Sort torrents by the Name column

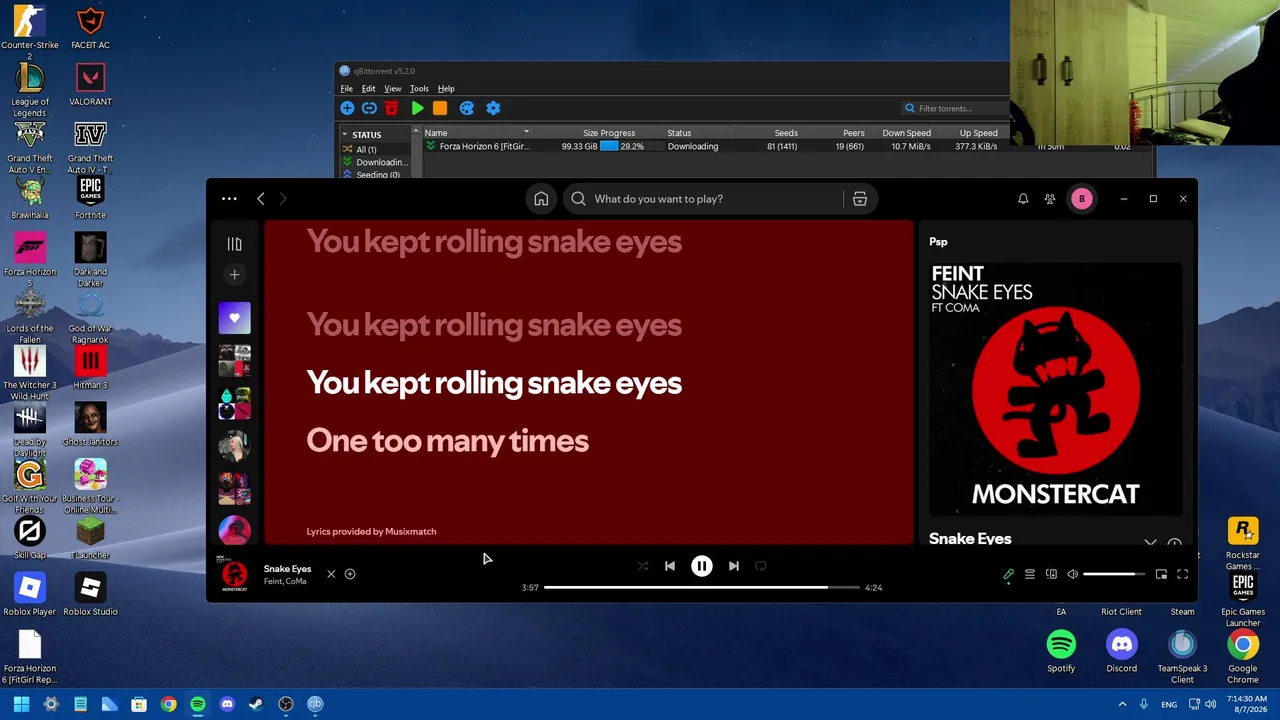[477, 133]
